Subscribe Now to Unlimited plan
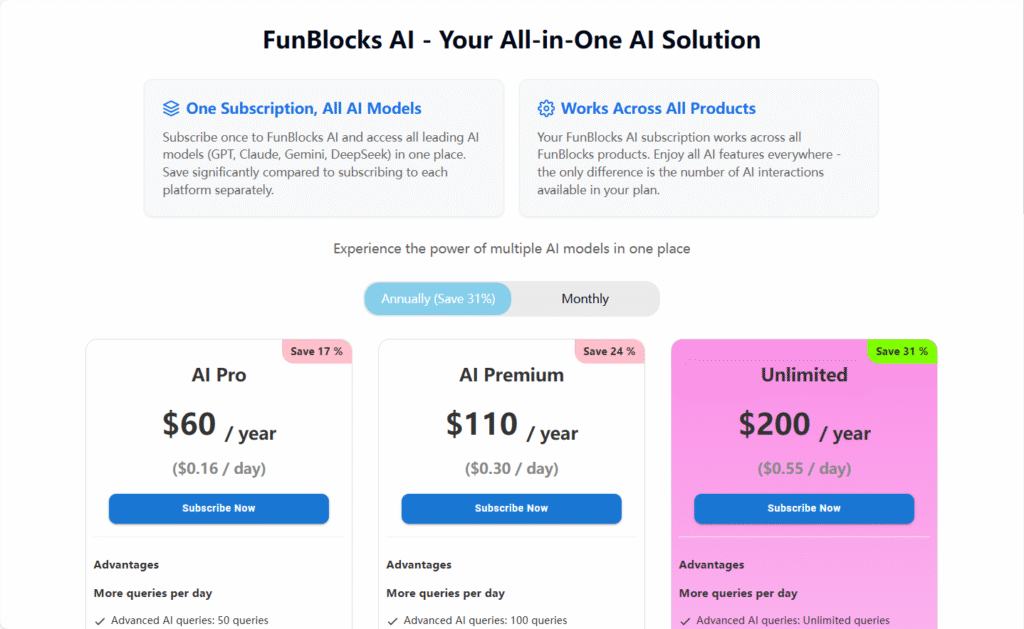The image size is (1024, 629). (x=804, y=508)
